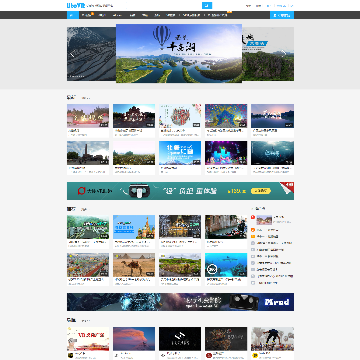Open the underwater shark video thumbnail
360x360 pixels.
(226, 265)
